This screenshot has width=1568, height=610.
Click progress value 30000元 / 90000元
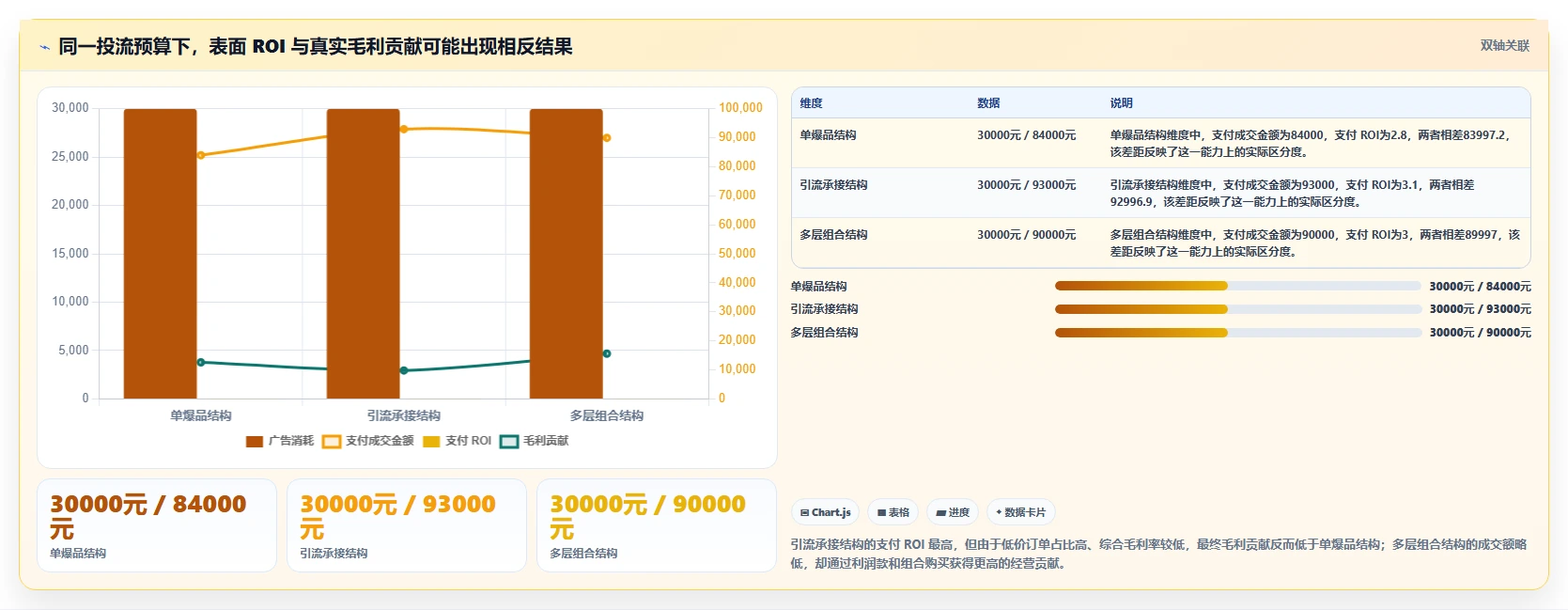point(1480,333)
